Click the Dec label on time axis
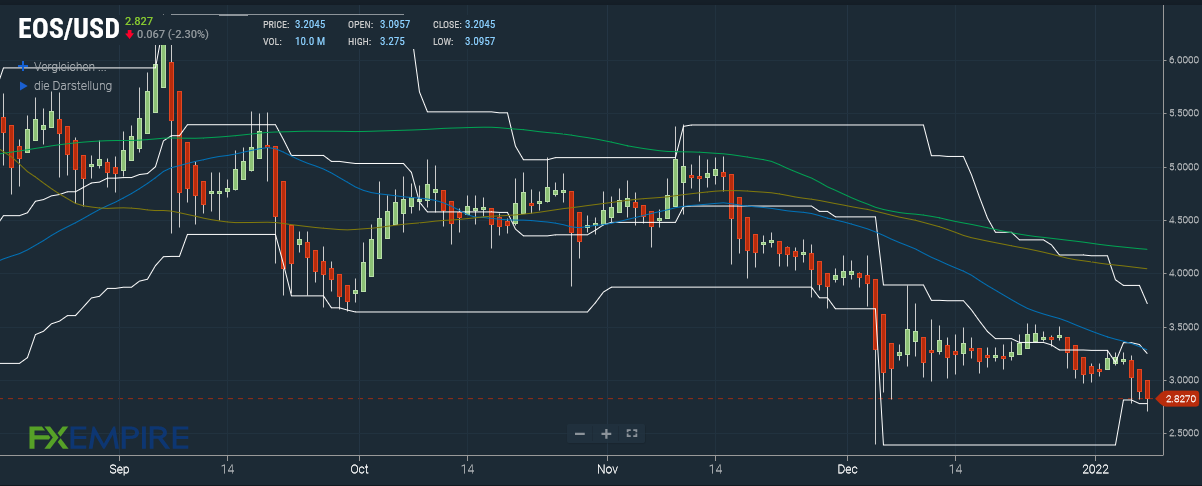 pyautogui.click(x=848, y=468)
